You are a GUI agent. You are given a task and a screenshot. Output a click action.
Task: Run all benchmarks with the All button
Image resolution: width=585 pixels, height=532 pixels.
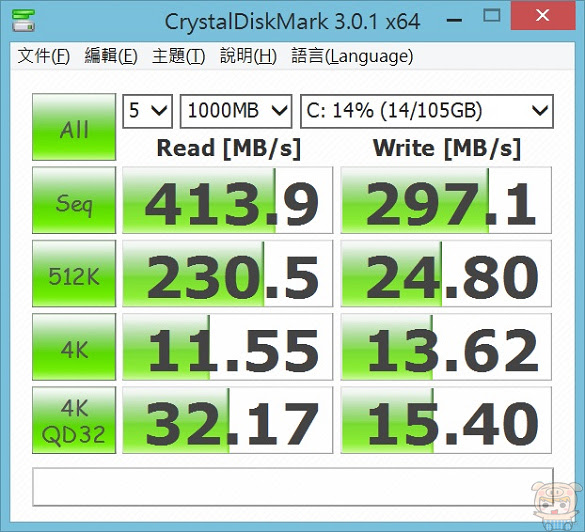74,127
